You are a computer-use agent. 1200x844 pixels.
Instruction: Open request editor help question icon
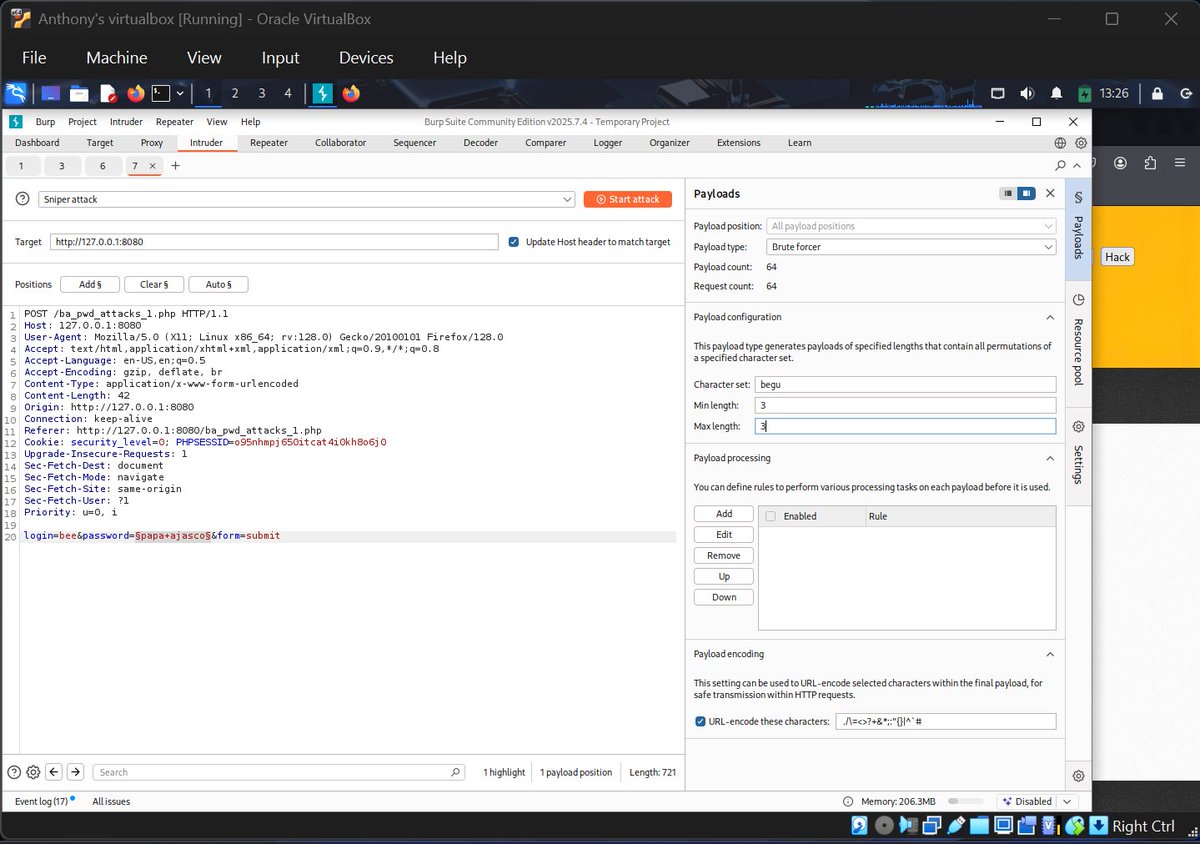pos(14,772)
